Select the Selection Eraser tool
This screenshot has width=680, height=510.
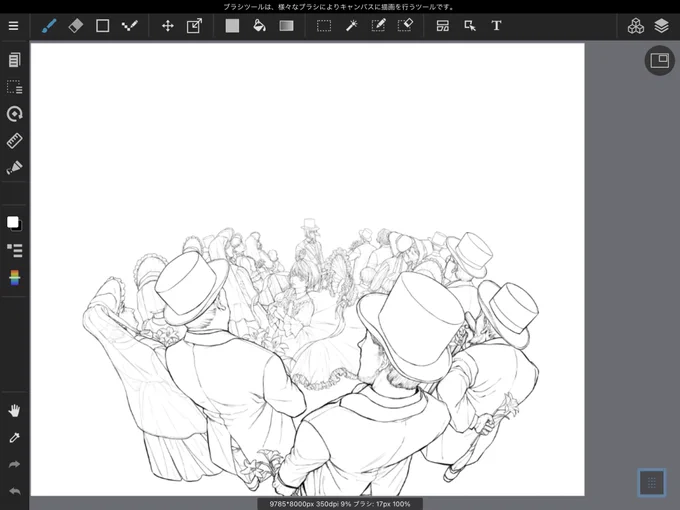coord(405,26)
